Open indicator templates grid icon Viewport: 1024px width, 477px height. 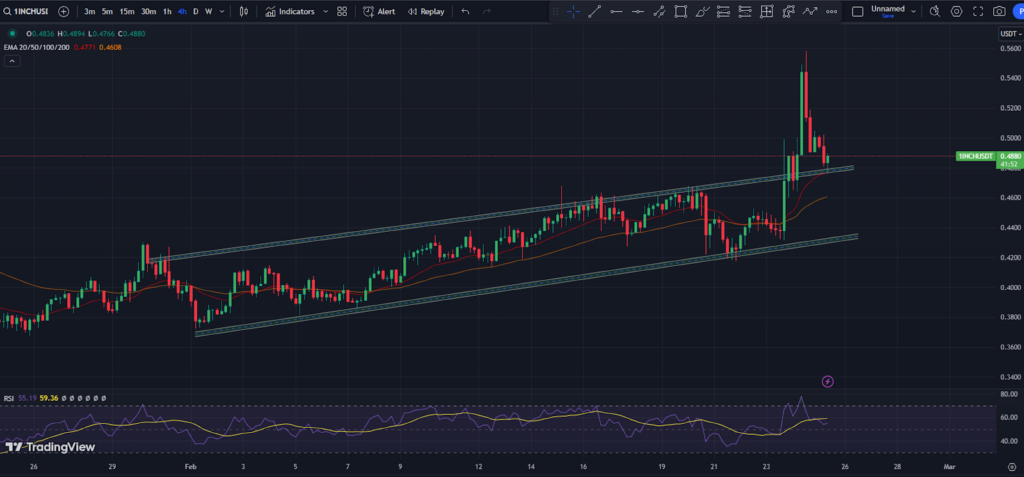[x=342, y=11]
